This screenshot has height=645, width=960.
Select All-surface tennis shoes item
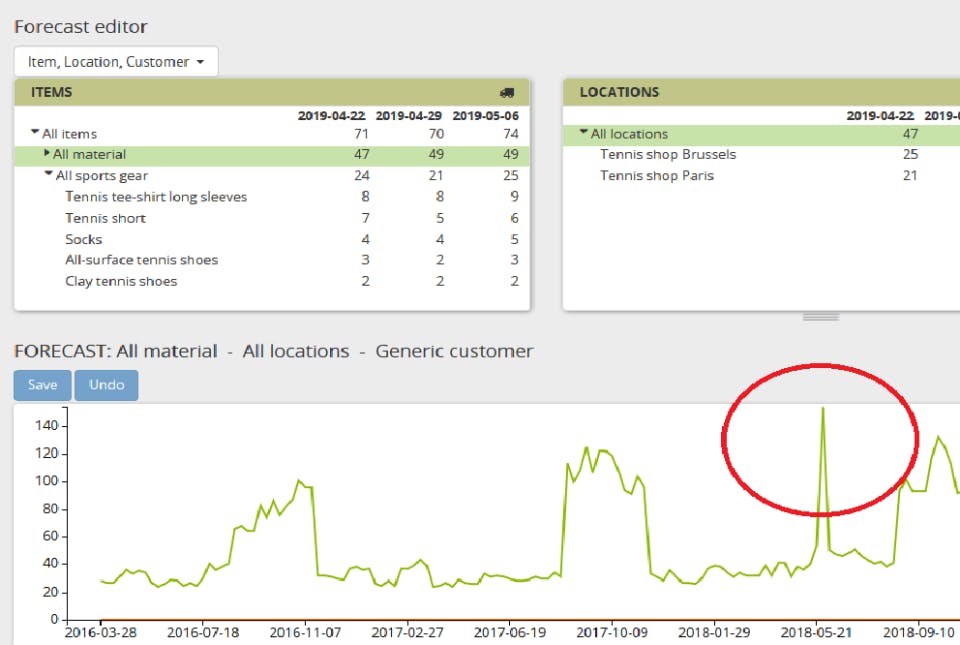tap(141, 260)
